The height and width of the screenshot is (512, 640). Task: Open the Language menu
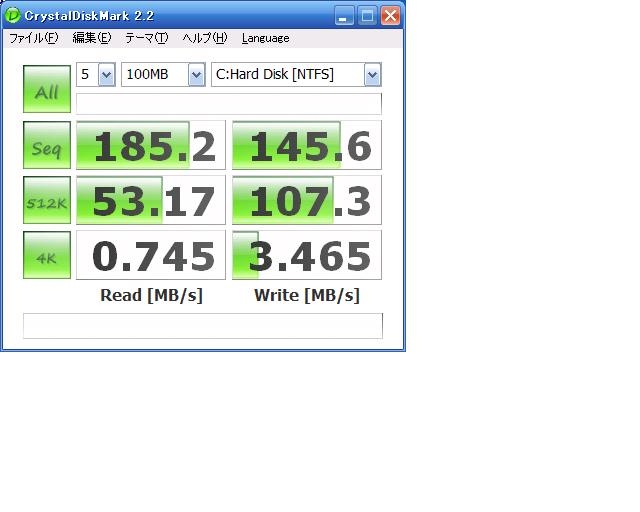pyautogui.click(x=265, y=38)
